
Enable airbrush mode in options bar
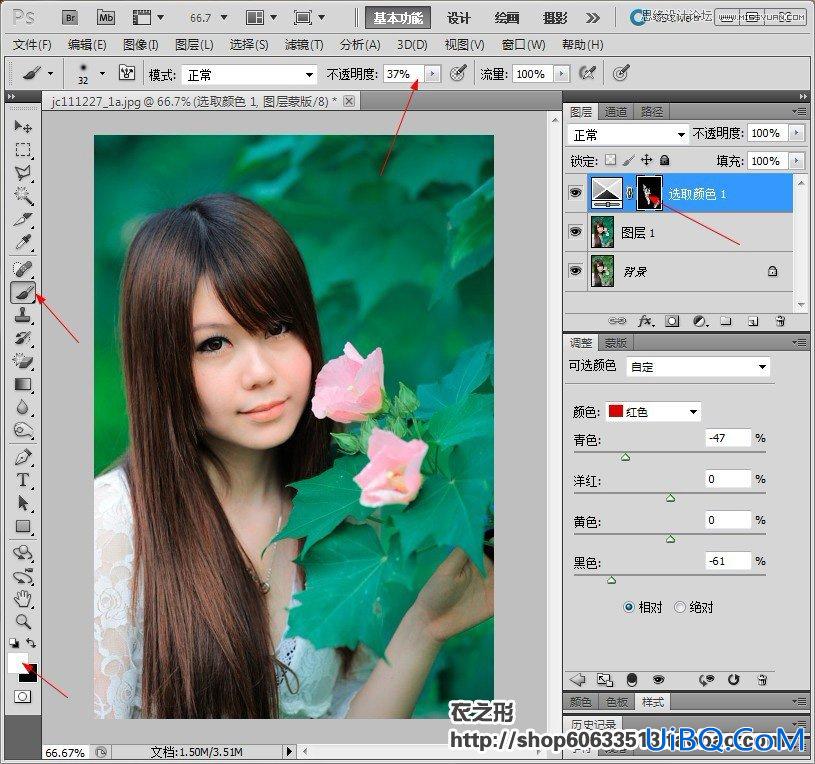tap(587, 73)
